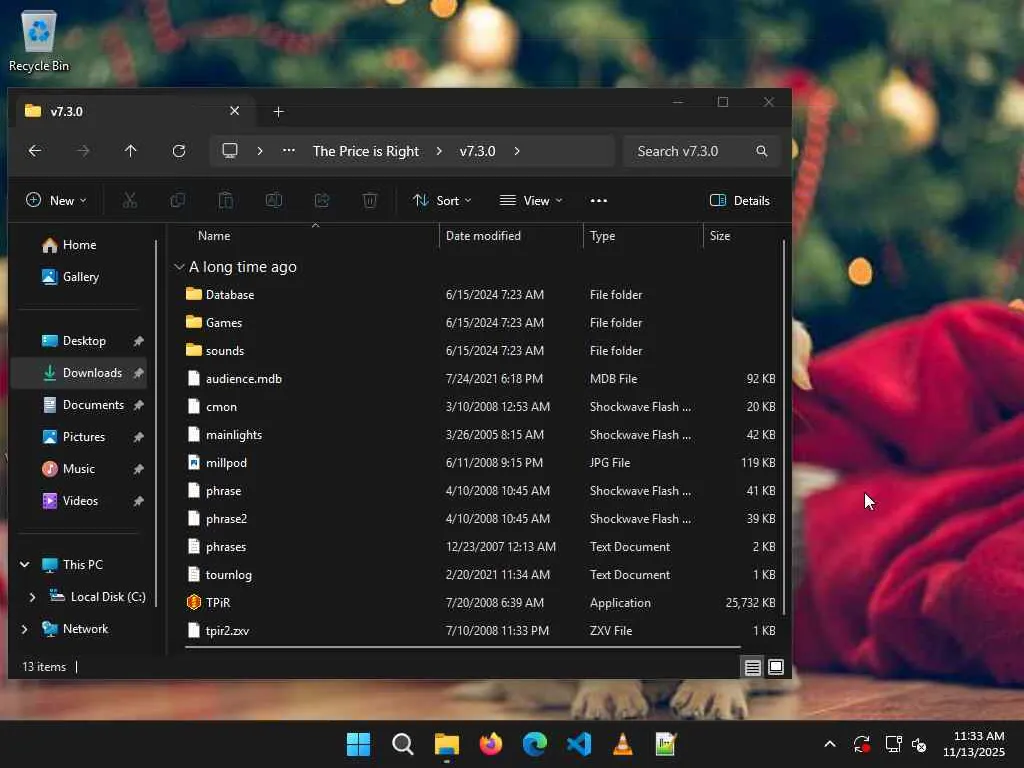1024x768 pixels.
Task: Click 'The Price is Right' breadcrumb
Action: point(366,151)
